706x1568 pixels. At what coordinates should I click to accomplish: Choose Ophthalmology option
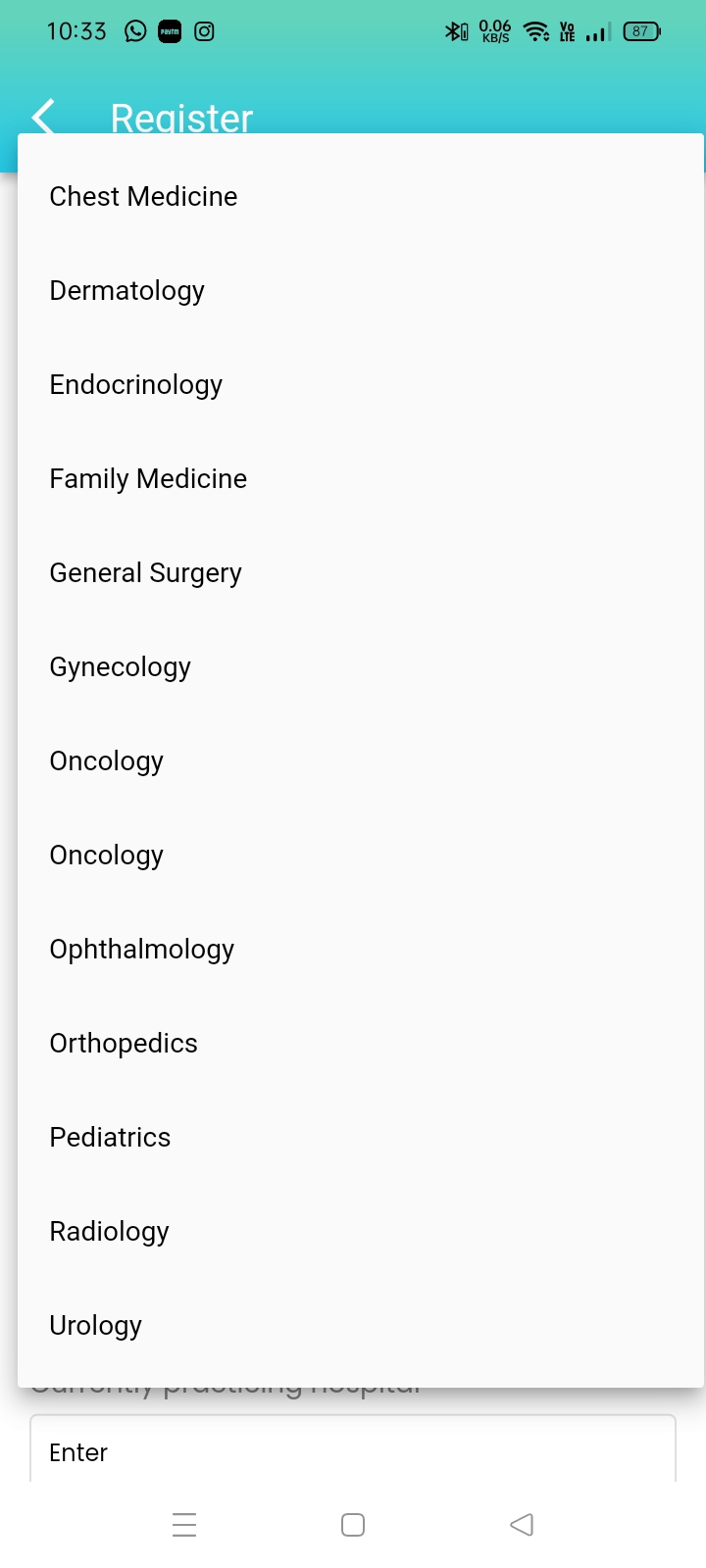pyautogui.click(x=142, y=949)
